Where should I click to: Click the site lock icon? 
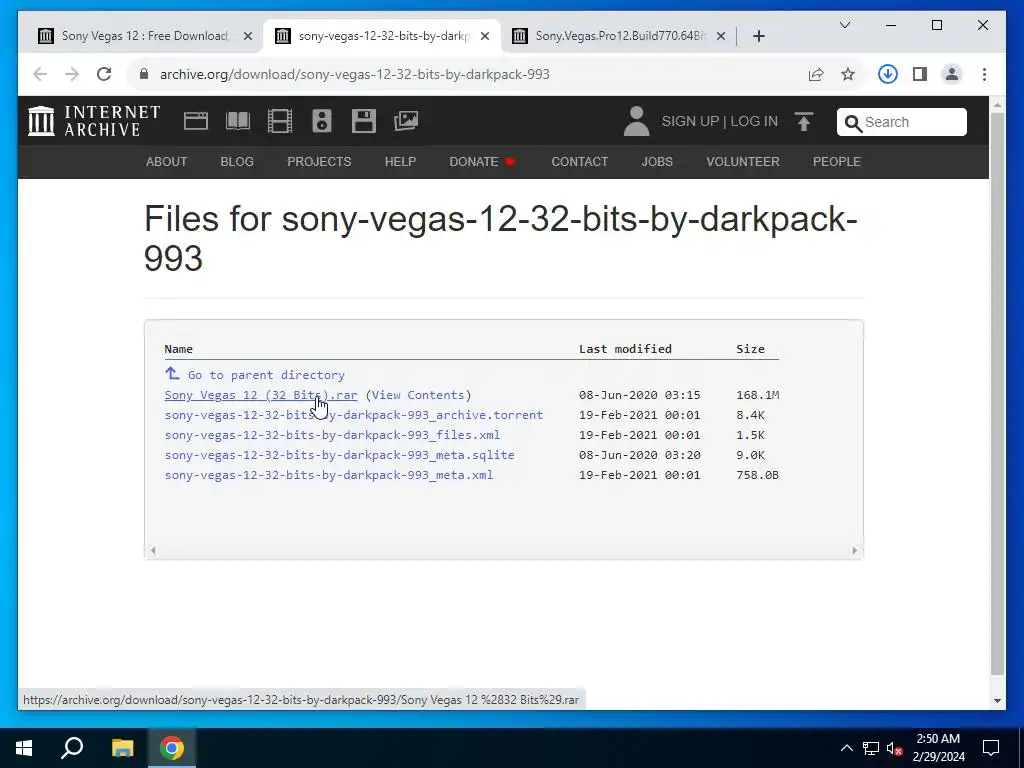(144, 74)
